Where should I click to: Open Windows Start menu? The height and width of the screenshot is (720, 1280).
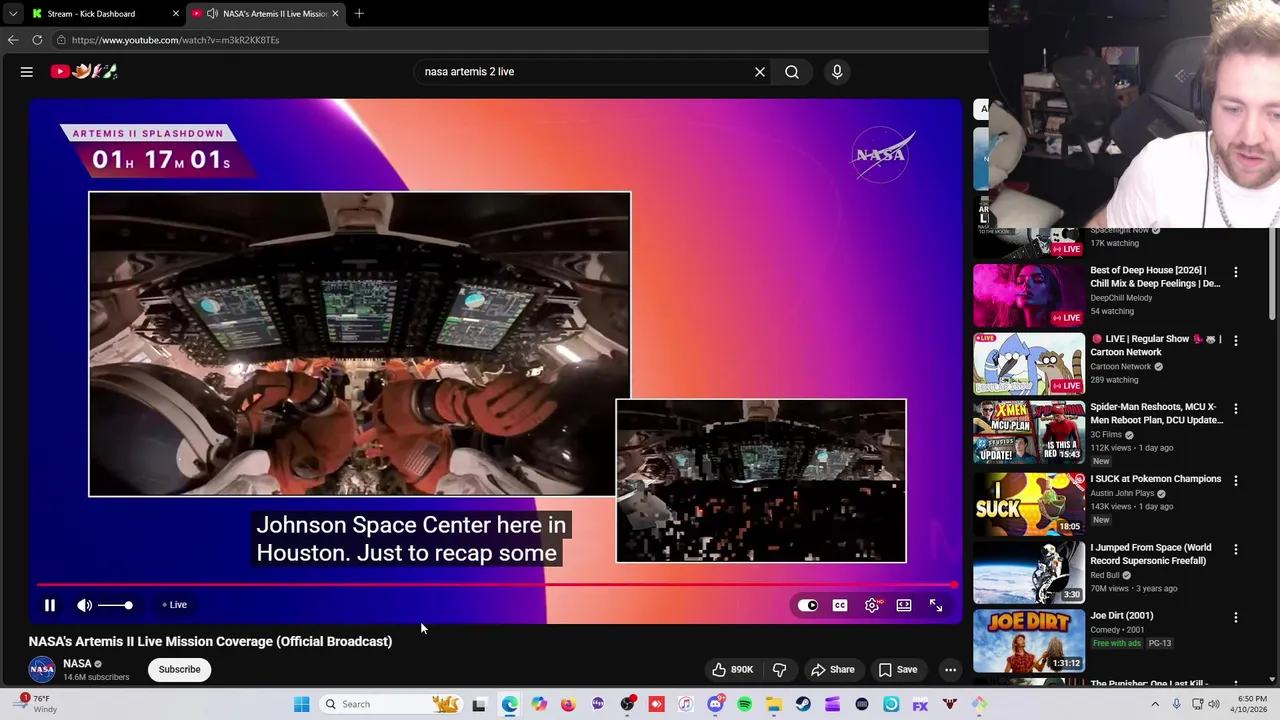pyautogui.click(x=301, y=704)
